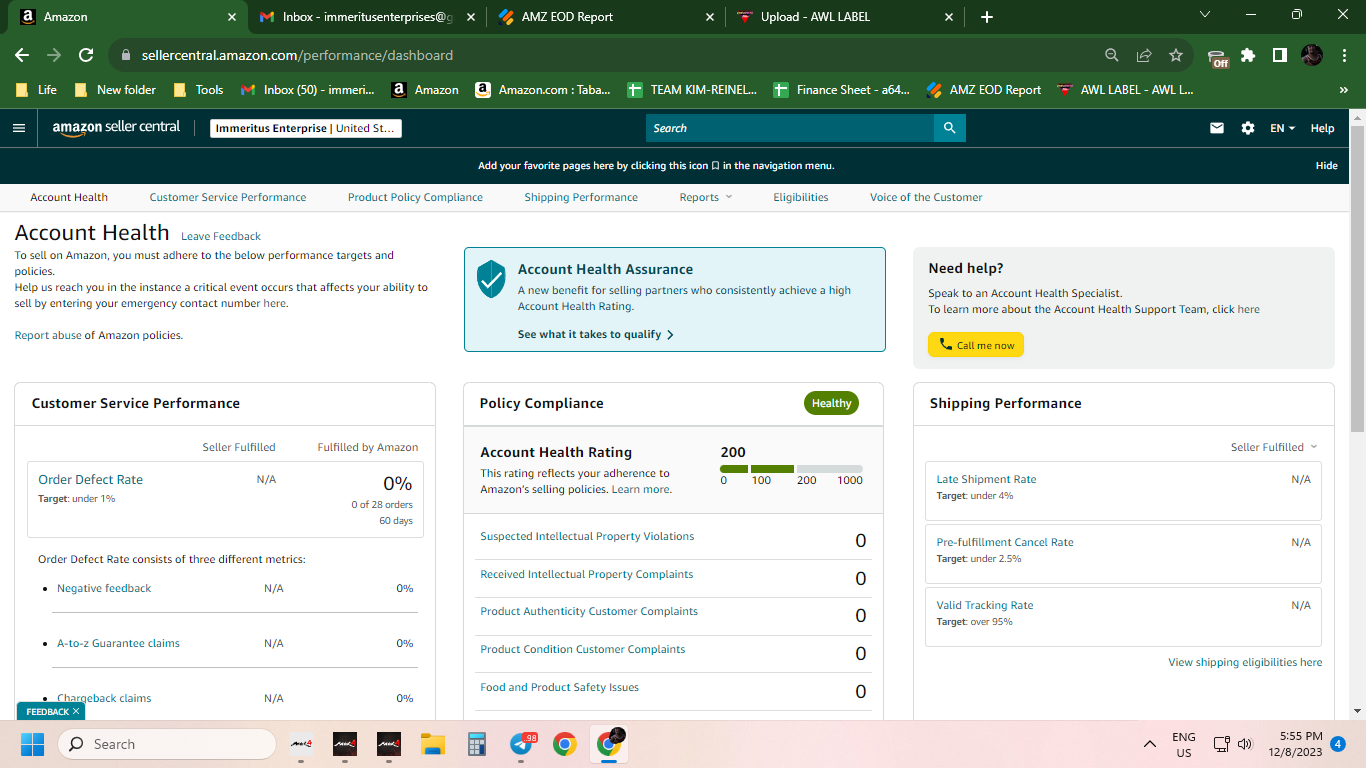Expand See what it takes to qualify

[596, 334]
